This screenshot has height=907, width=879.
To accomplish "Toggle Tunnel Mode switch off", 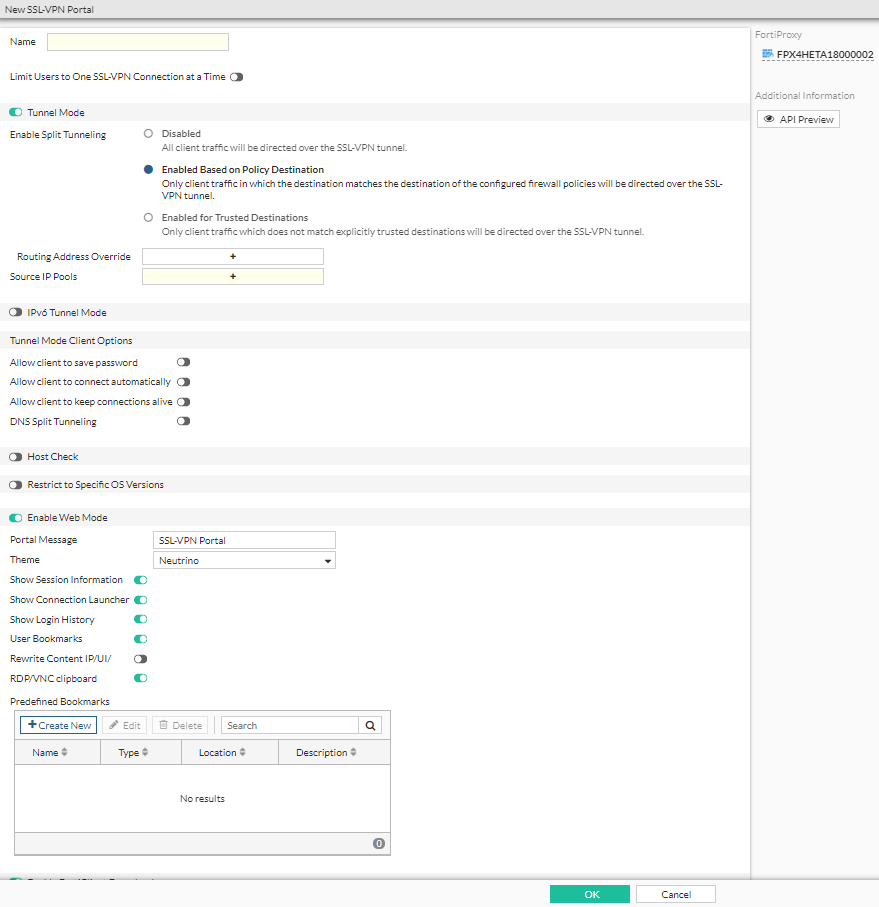I will pos(16,113).
